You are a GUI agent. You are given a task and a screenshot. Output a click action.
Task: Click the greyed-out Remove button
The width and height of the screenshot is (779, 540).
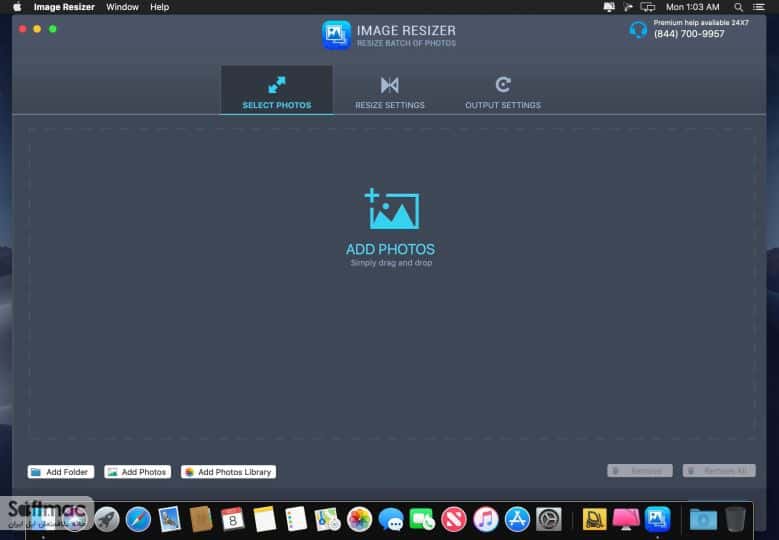pyautogui.click(x=639, y=470)
